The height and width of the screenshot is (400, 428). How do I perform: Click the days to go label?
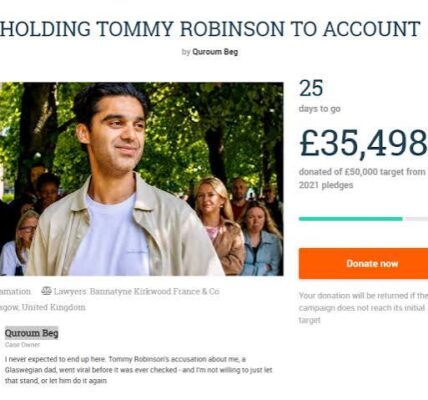320,109
